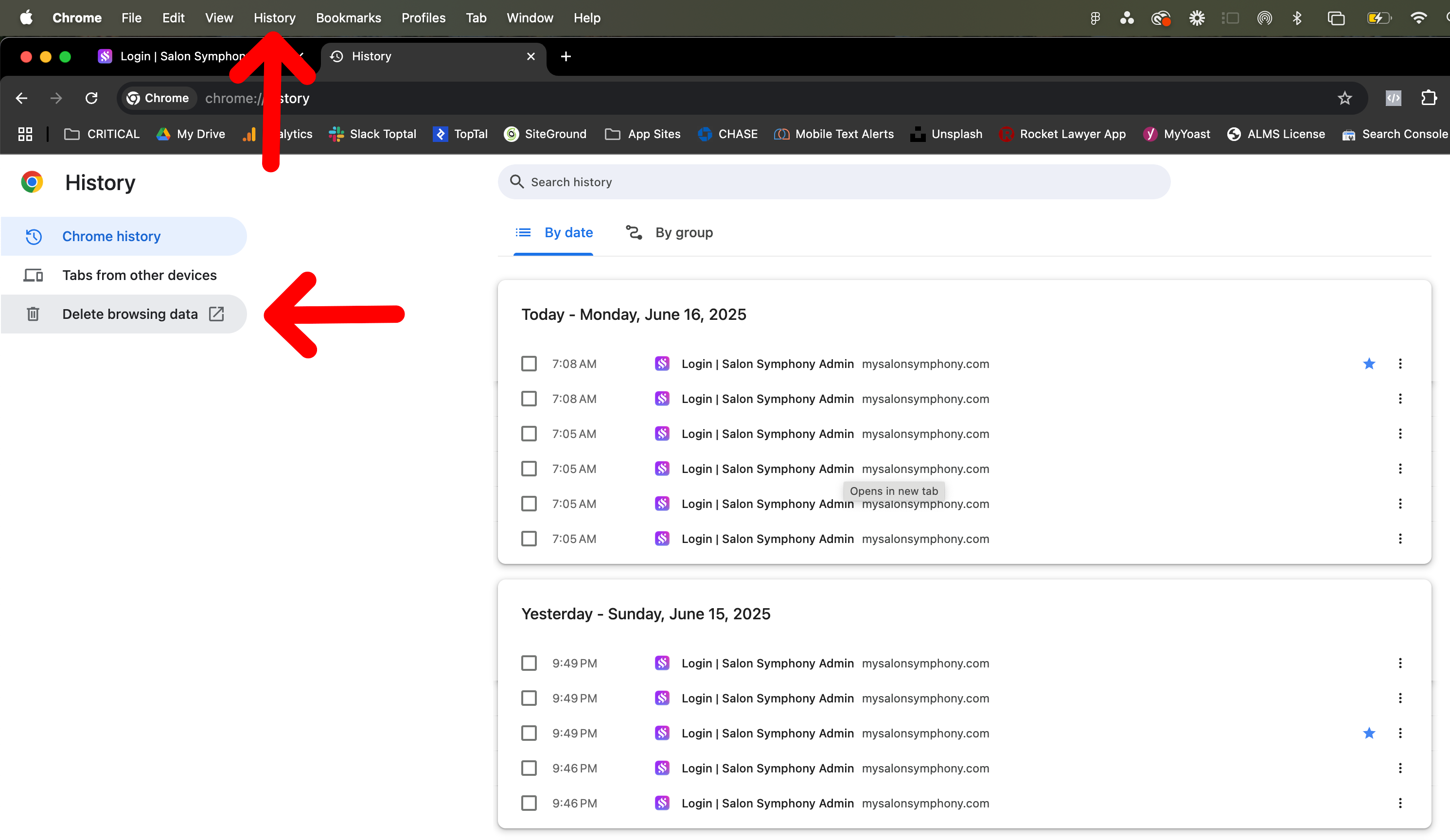Open the Slack Toptal bookmark
This screenshot has width=1450, height=840.
(372, 134)
